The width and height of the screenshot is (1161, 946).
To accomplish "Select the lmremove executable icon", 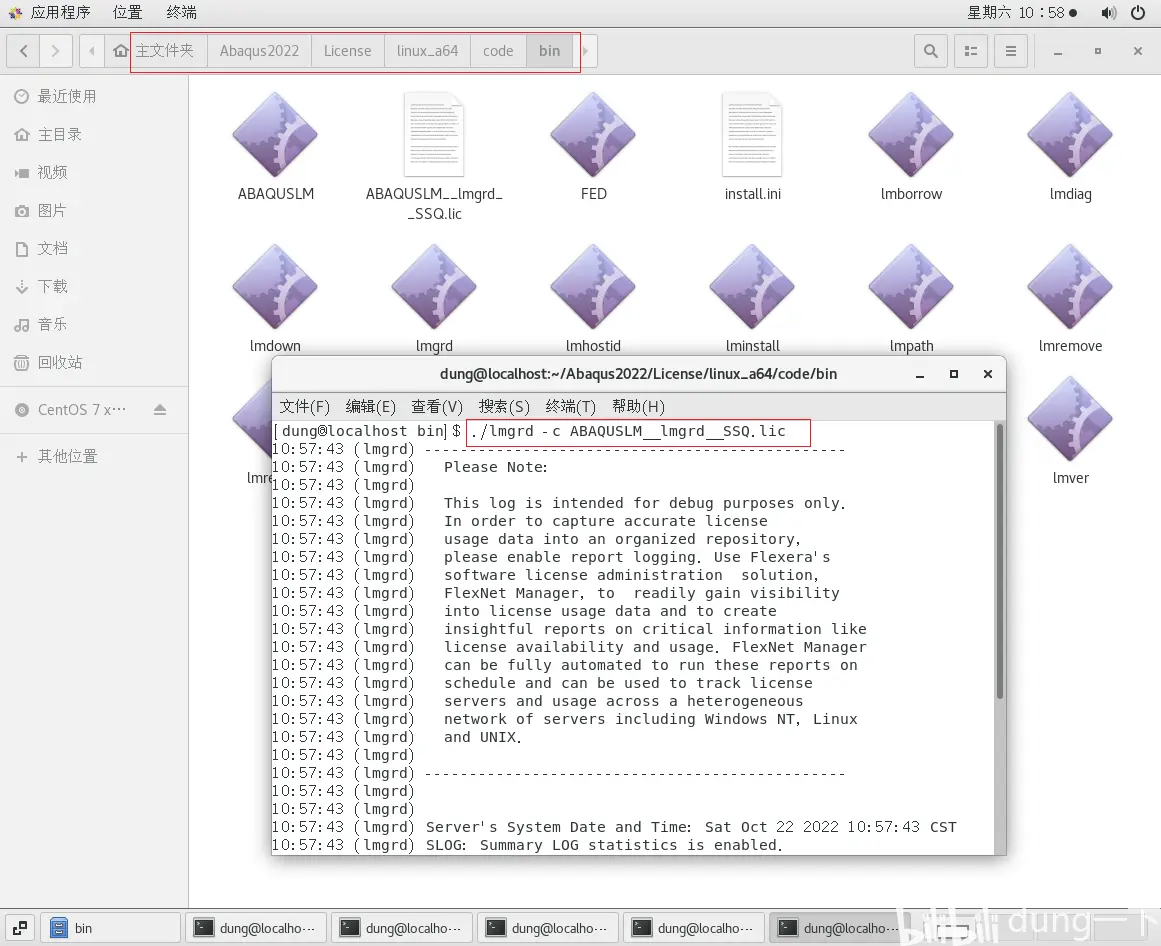I will tap(1070, 287).
